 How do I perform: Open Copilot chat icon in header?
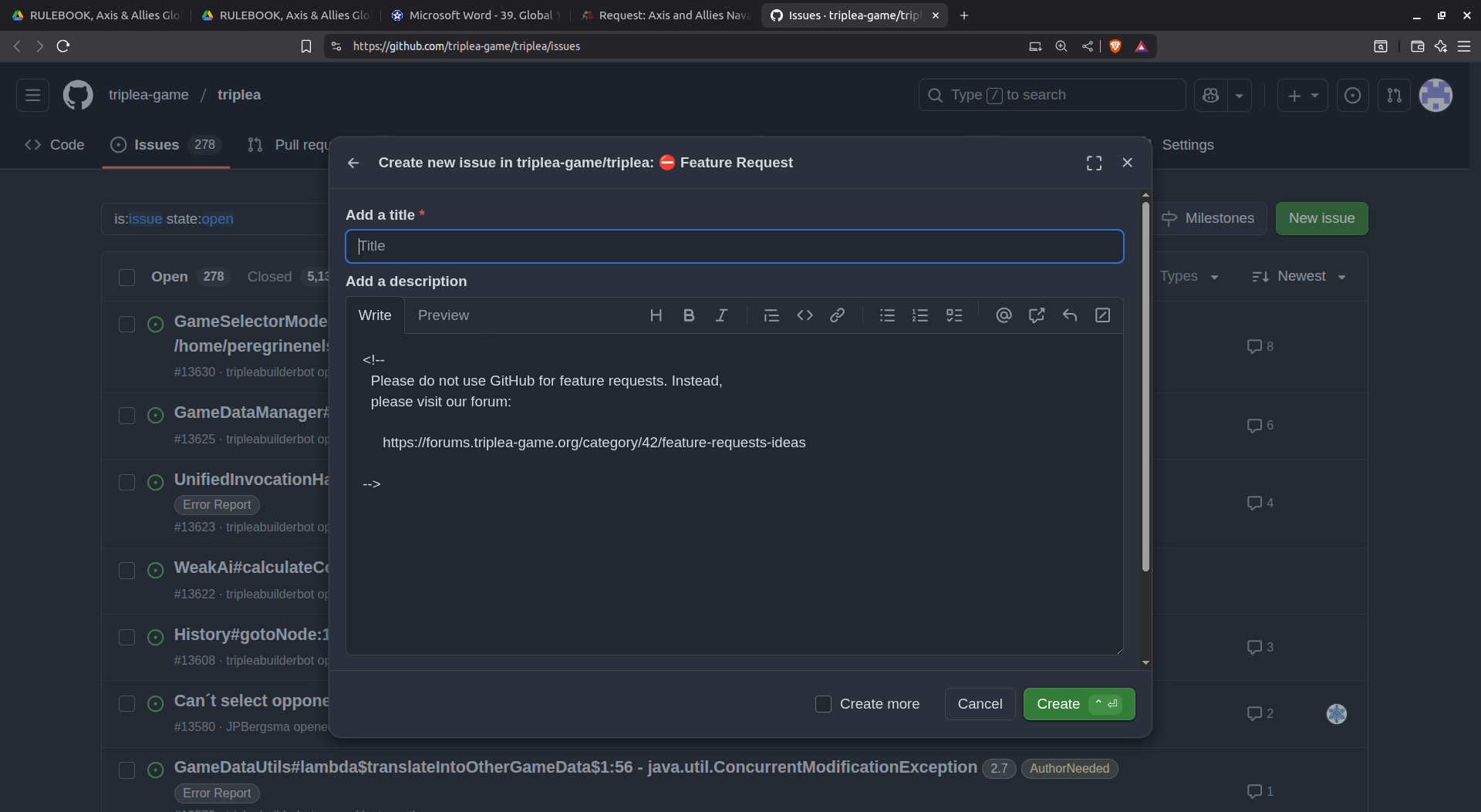pos(1210,95)
